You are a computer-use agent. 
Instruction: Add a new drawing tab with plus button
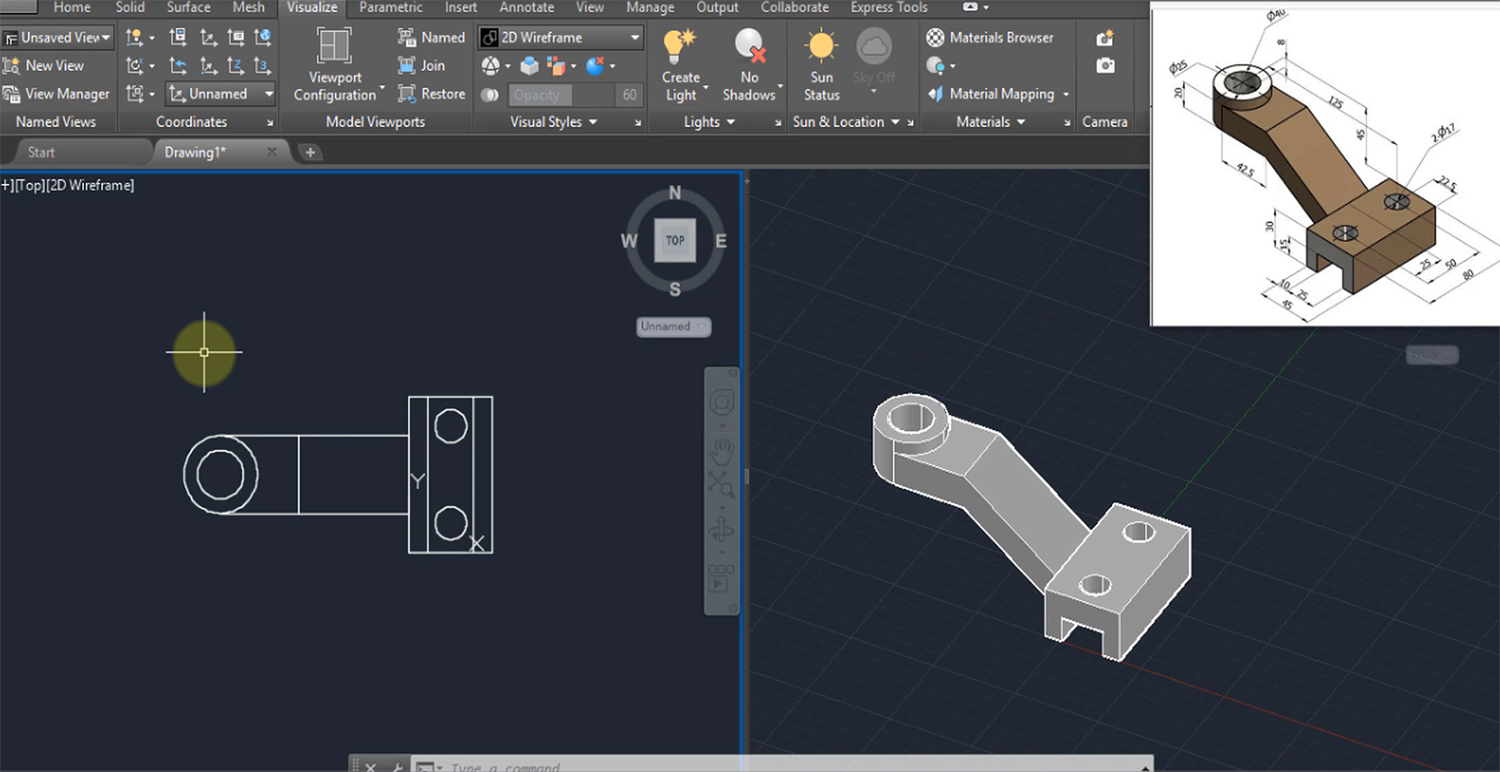coord(311,152)
